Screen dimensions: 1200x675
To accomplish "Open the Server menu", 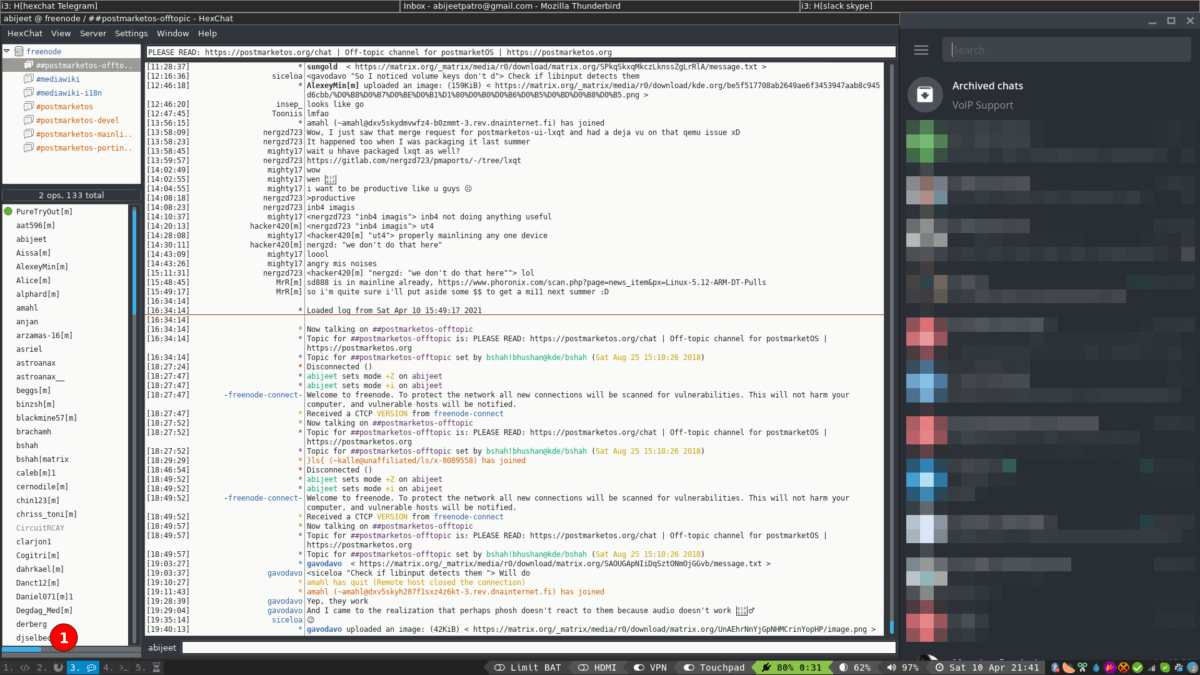I will coord(93,33).
